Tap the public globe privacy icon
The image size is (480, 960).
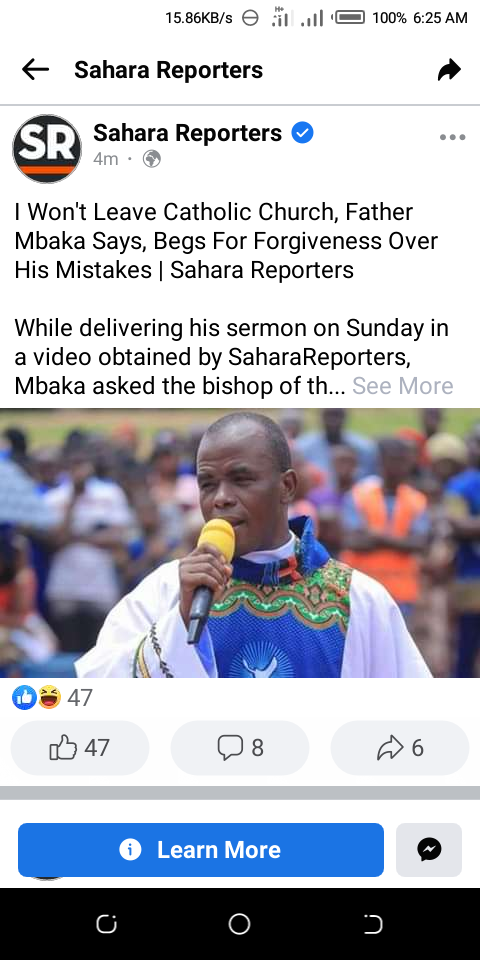tap(151, 159)
